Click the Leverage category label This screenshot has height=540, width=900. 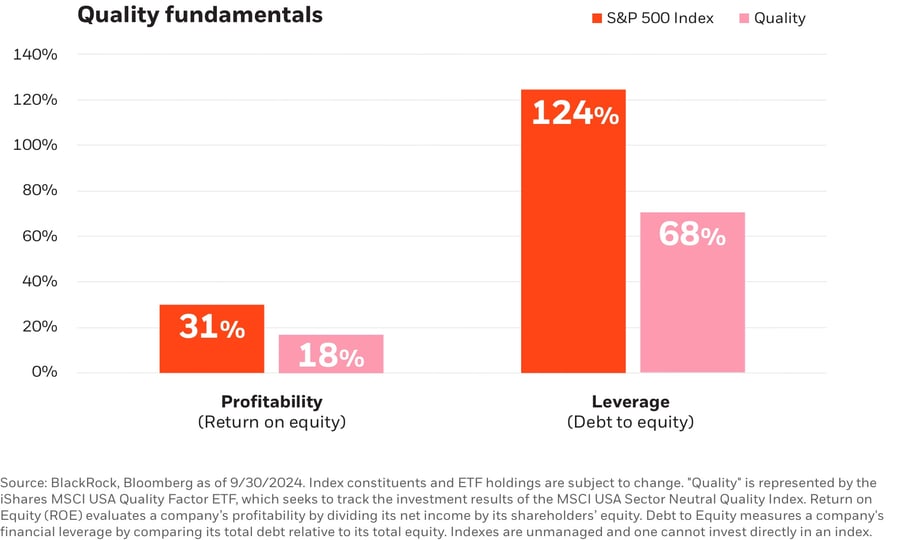[631, 401]
